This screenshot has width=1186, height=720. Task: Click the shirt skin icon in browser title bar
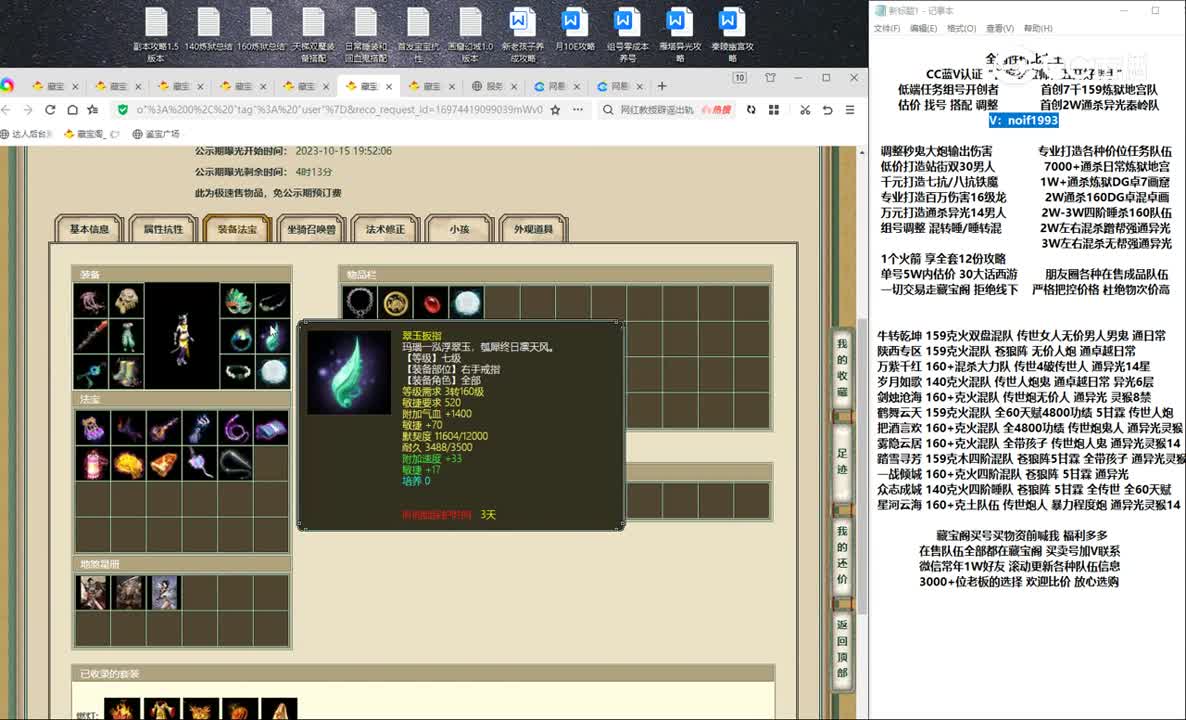point(770,78)
